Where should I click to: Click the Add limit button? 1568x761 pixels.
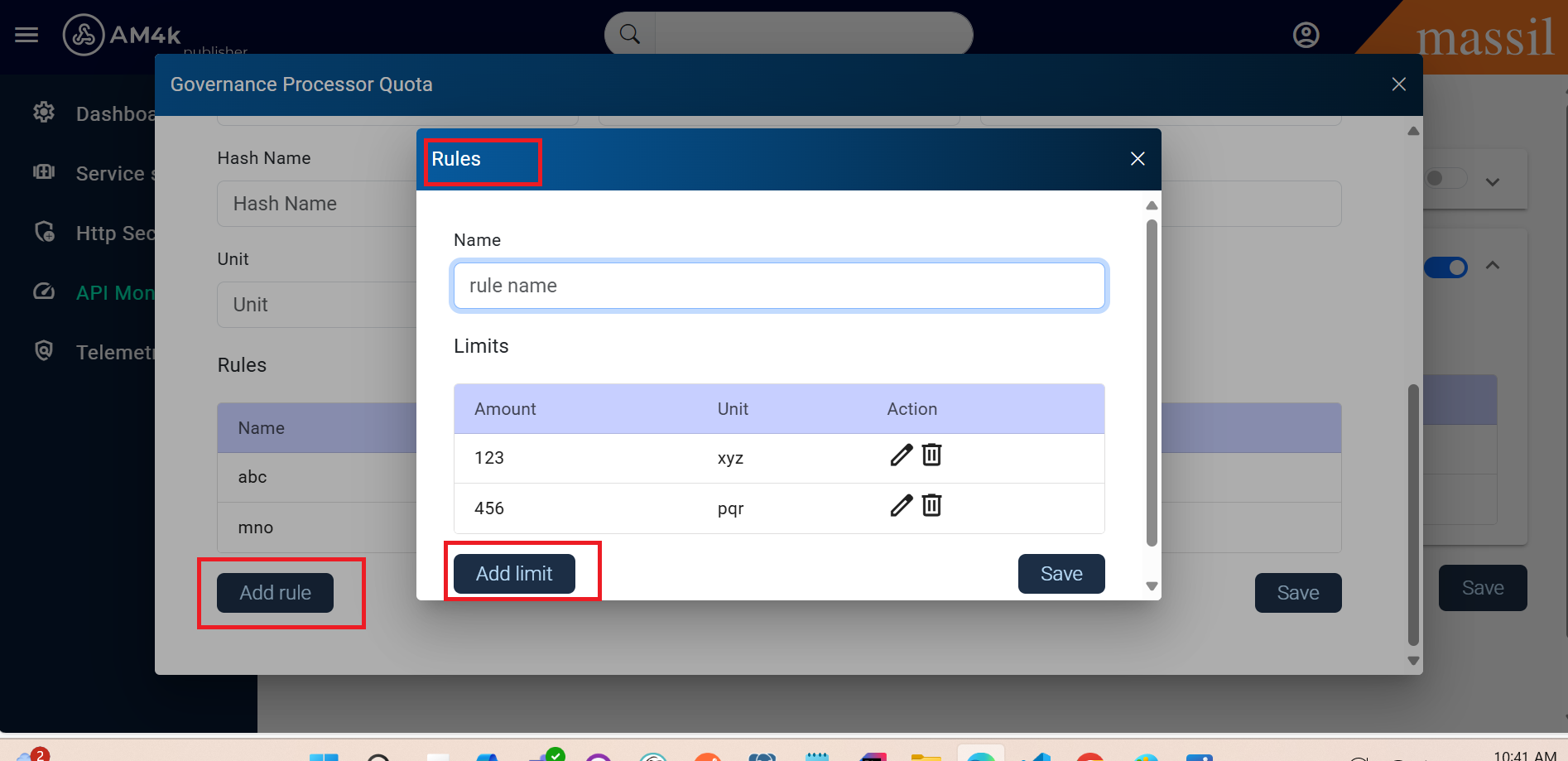514,574
